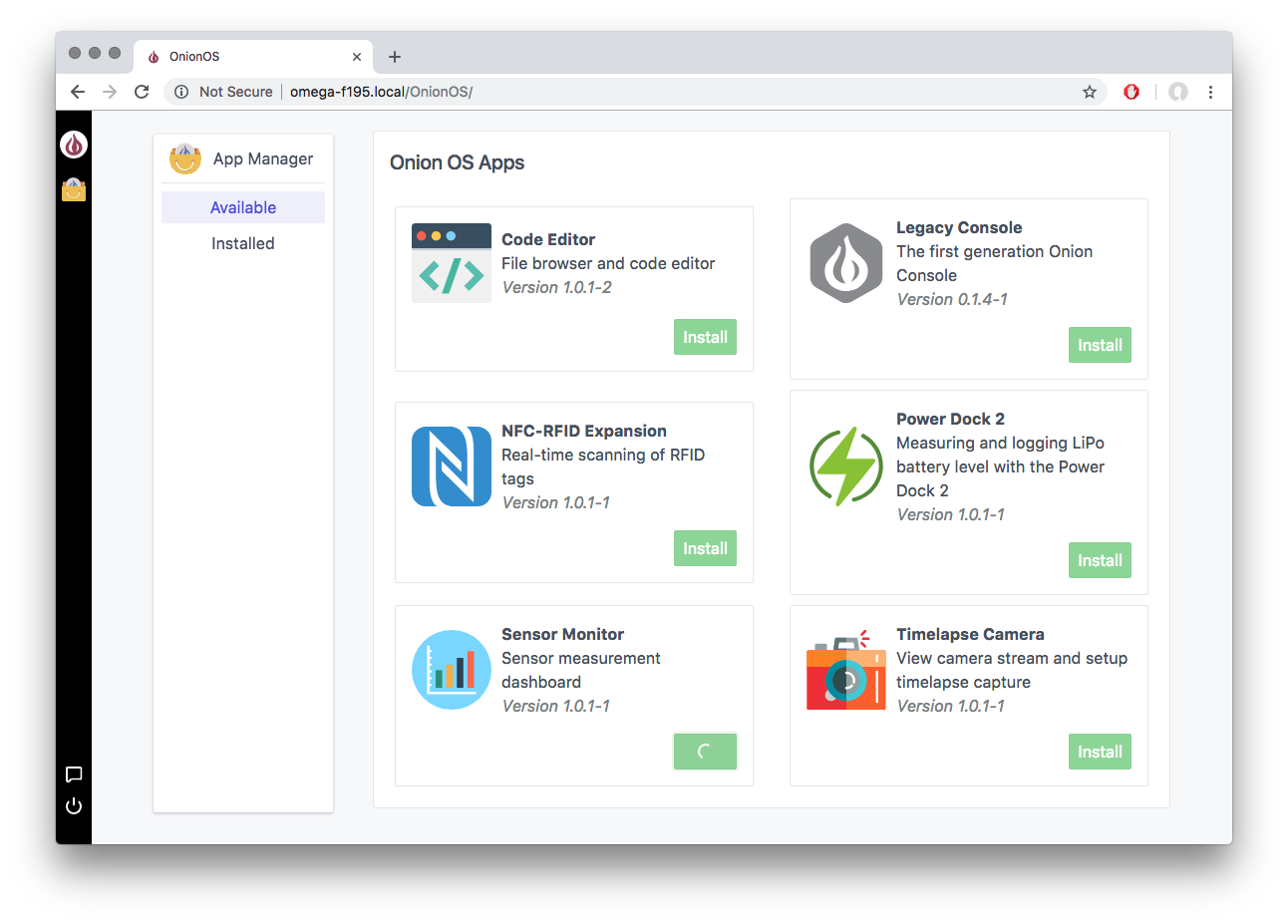Click the Power Dock 2 lightning icon
This screenshot has height=924, width=1288.
click(845, 465)
